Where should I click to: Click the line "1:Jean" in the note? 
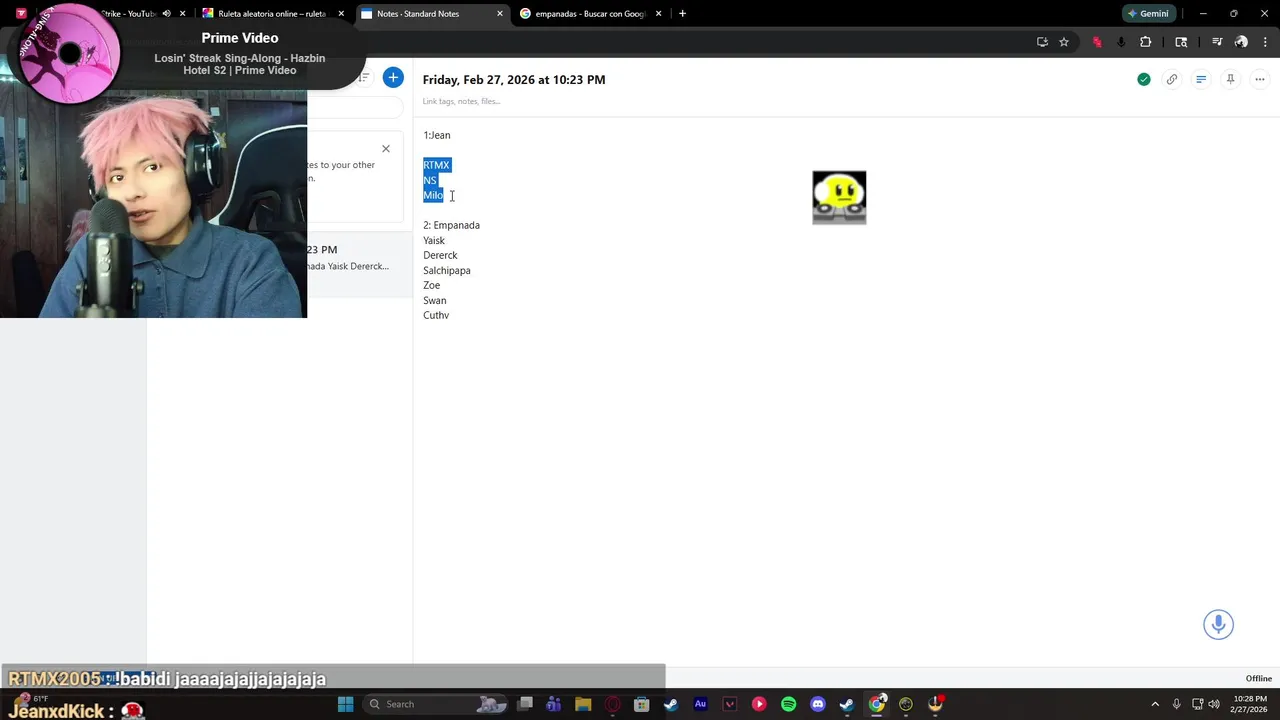(x=436, y=135)
